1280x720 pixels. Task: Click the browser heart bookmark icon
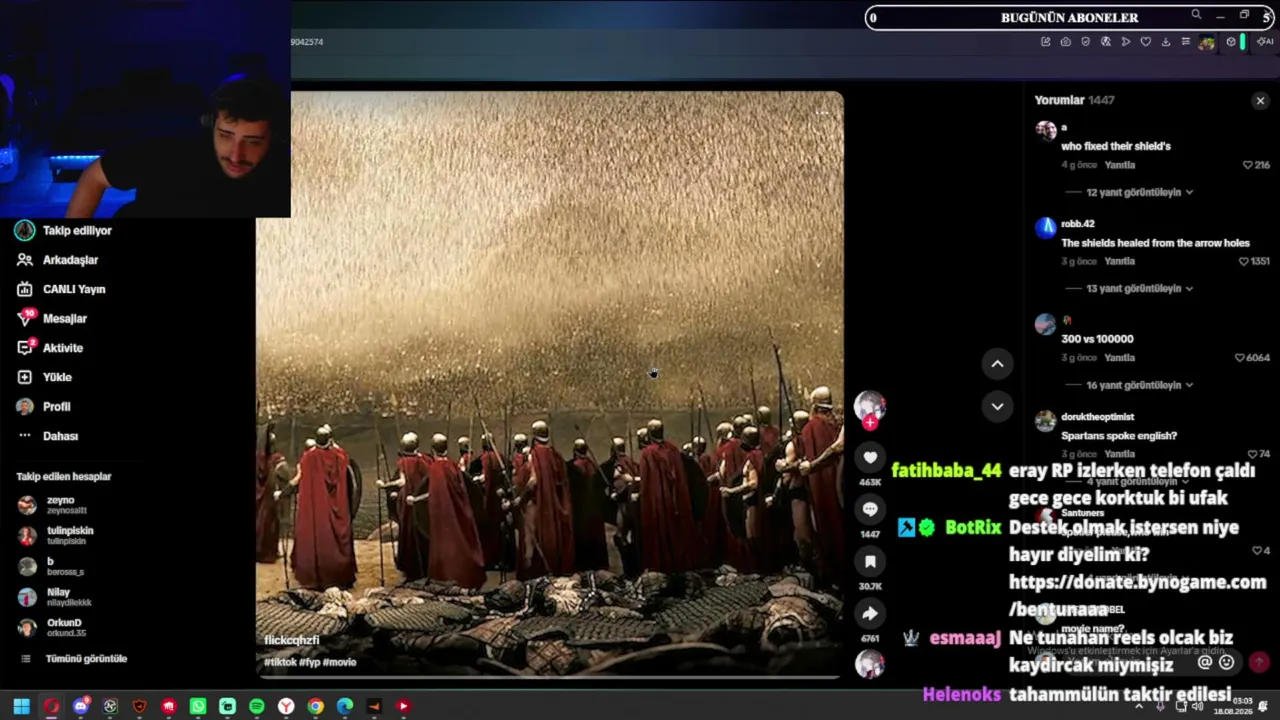1145,42
